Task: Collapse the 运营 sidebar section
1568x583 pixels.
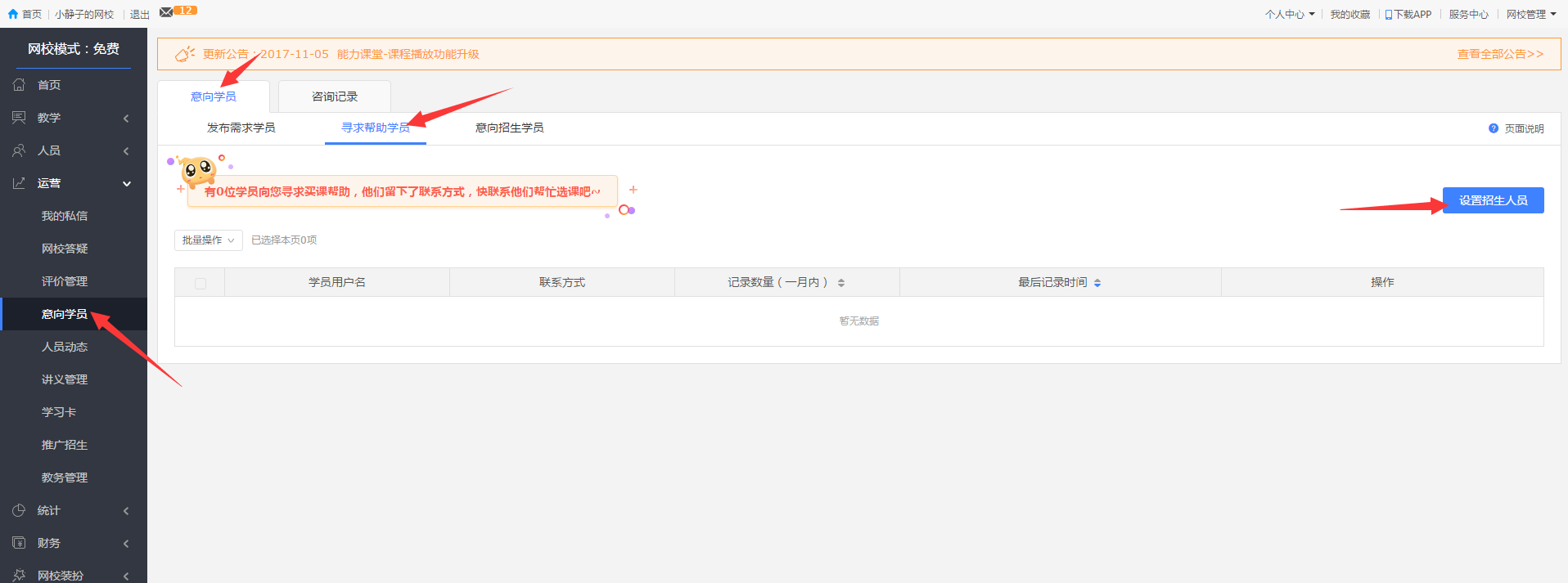Action: pyautogui.click(x=126, y=184)
